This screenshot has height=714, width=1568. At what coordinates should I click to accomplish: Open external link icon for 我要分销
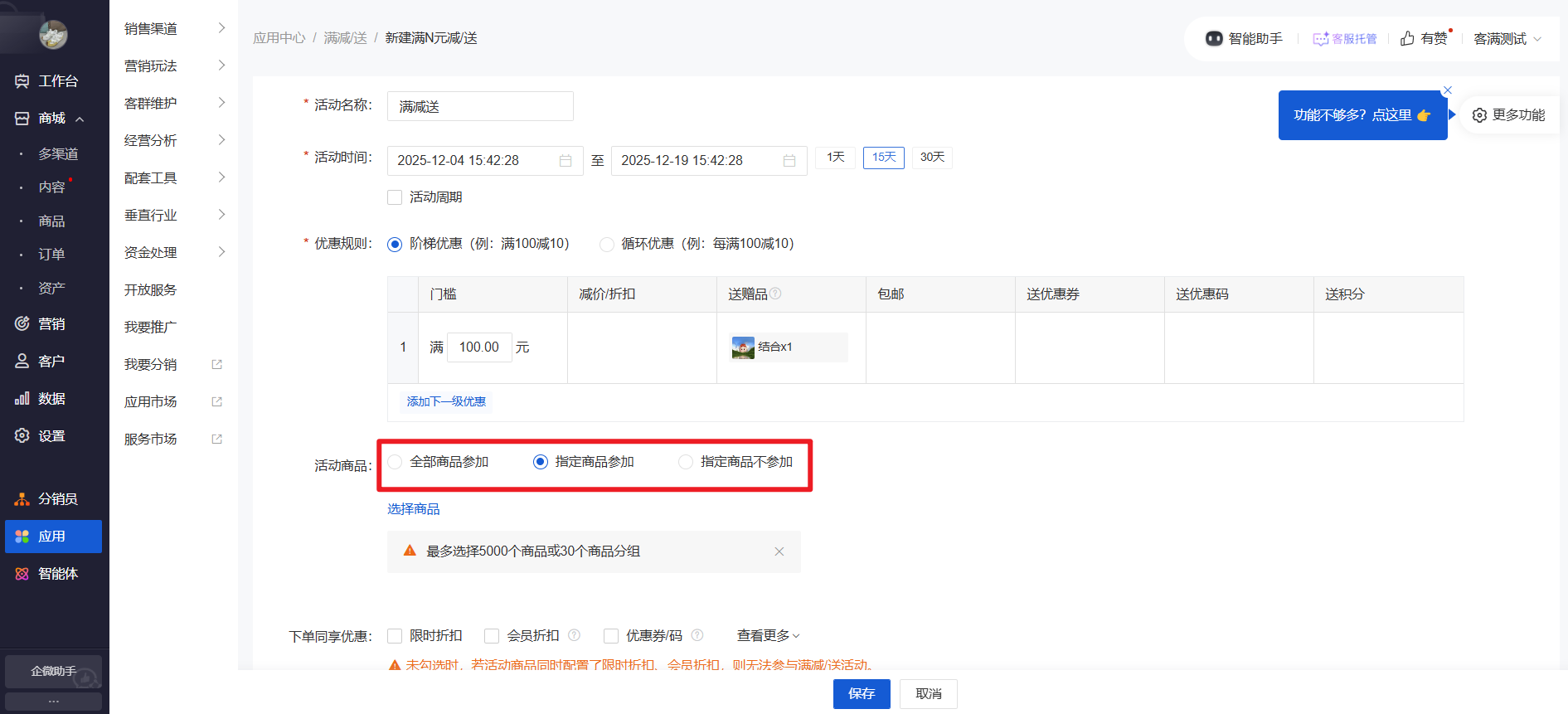point(217,364)
